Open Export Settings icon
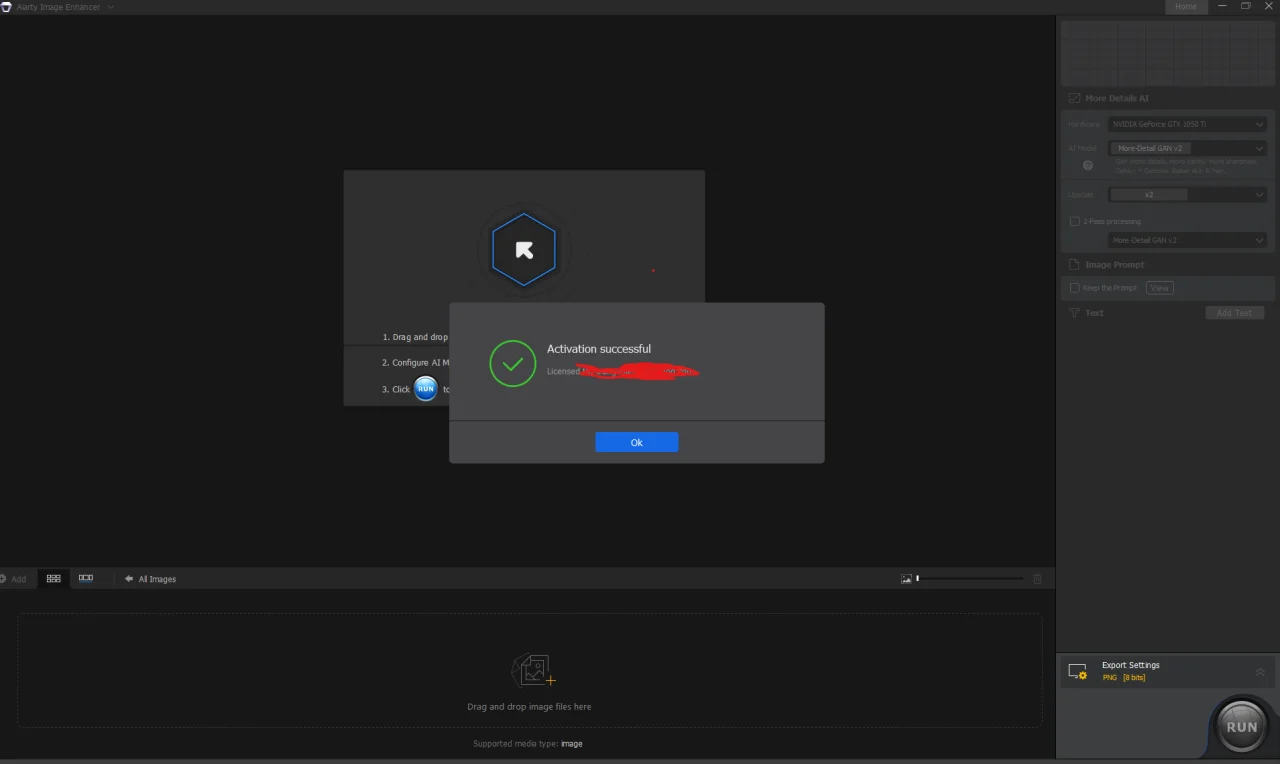 tap(1078, 672)
